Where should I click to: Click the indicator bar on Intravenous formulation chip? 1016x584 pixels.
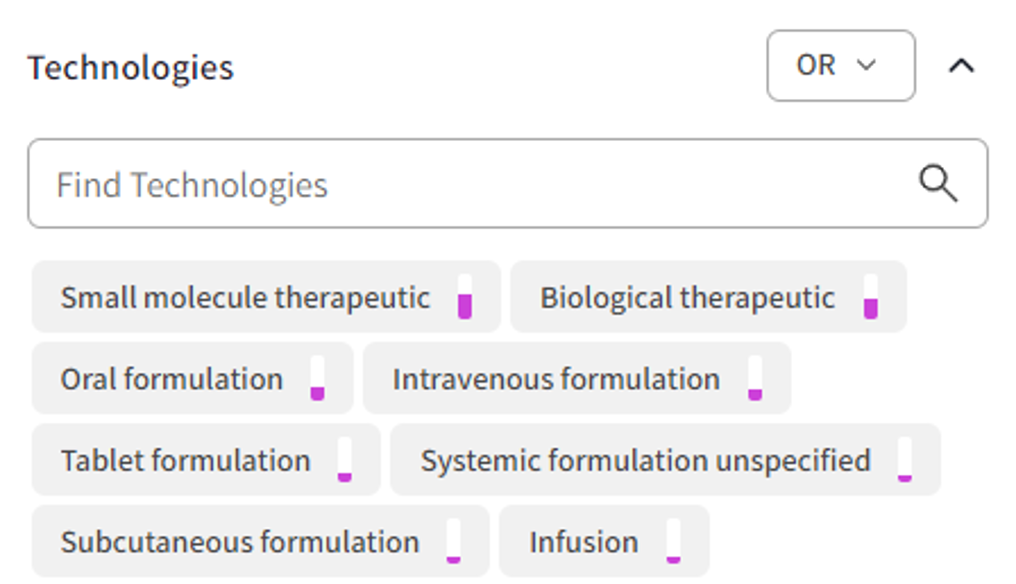click(x=755, y=385)
